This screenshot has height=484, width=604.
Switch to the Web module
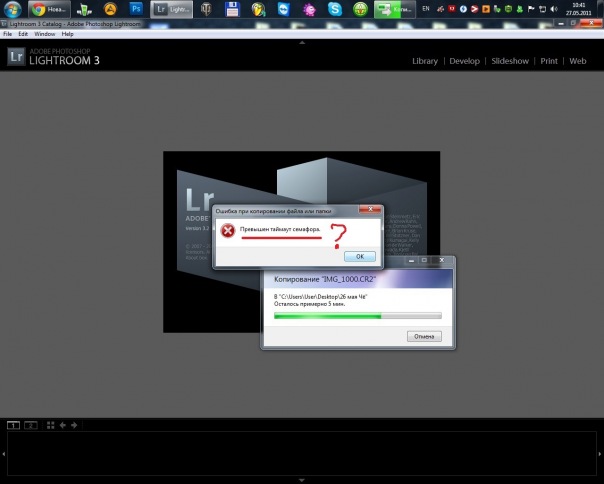tap(578, 61)
